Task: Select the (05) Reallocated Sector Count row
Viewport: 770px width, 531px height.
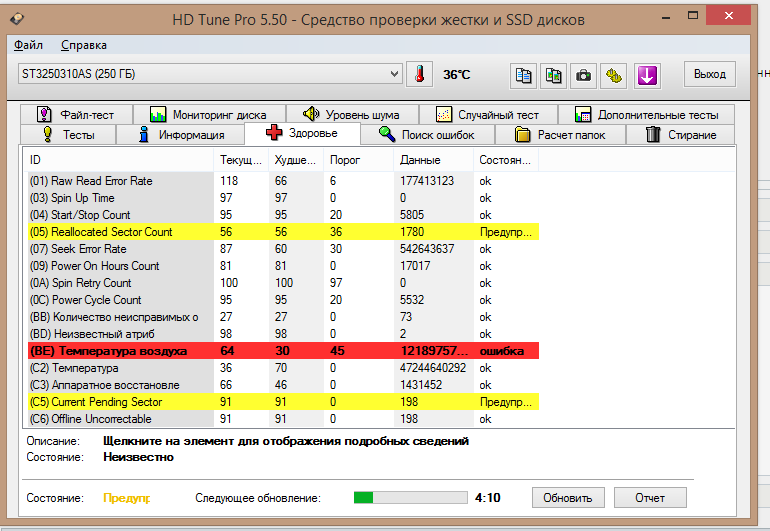Action: (x=283, y=232)
